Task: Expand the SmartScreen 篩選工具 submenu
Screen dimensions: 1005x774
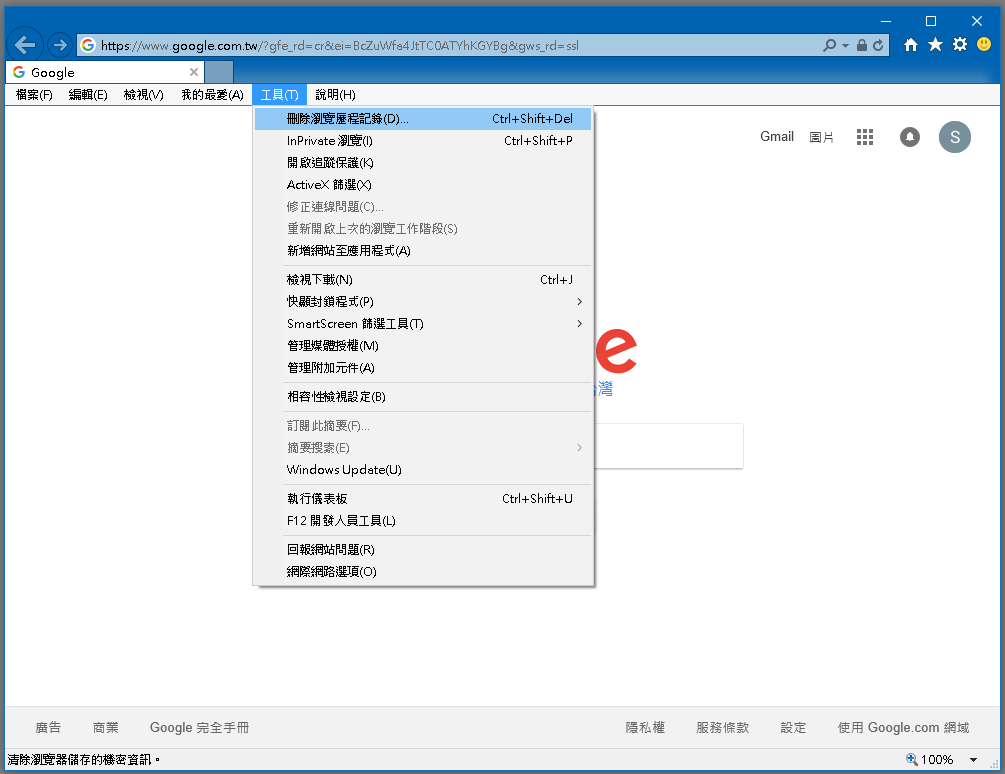Action: (579, 324)
